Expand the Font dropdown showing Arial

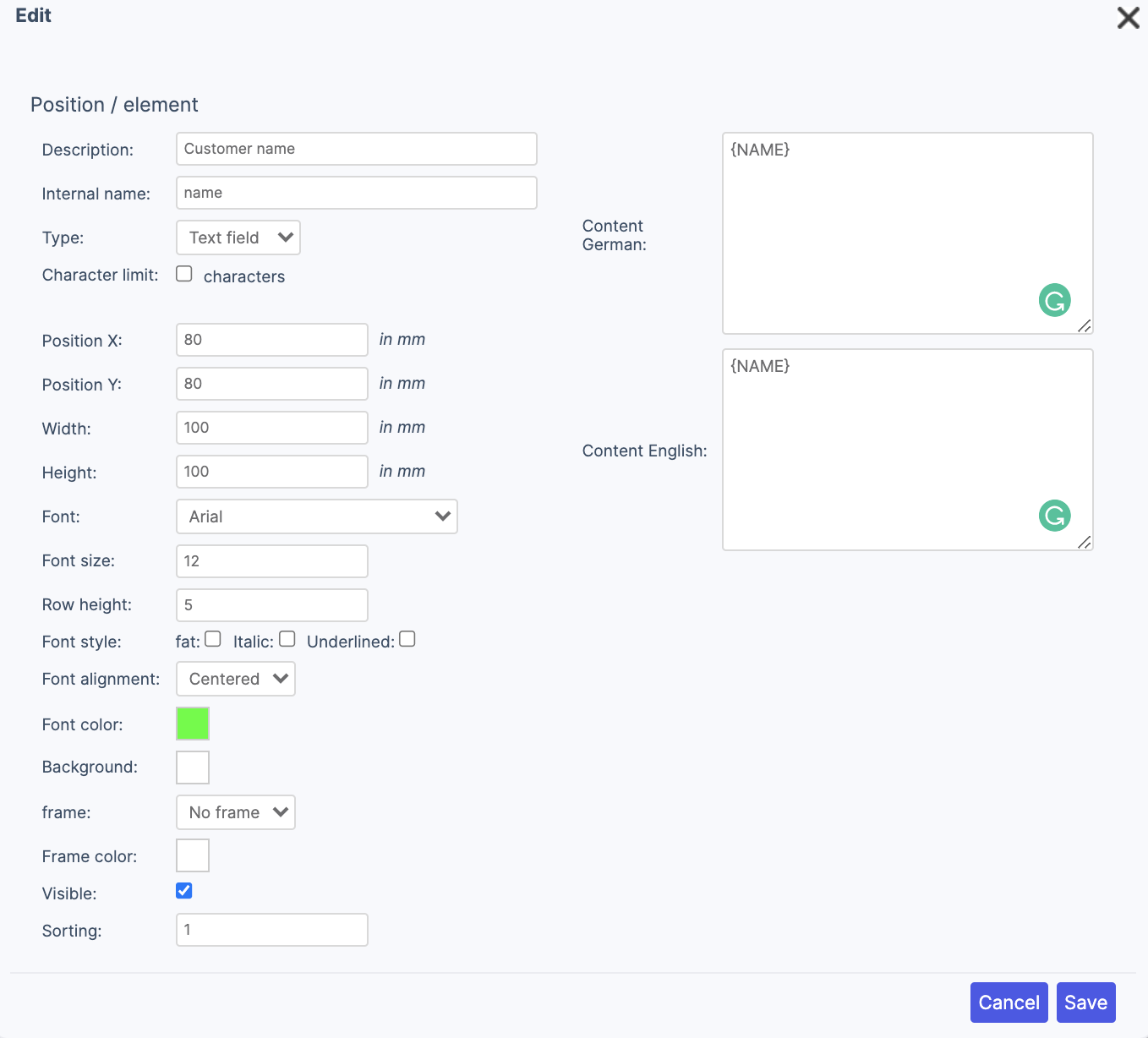click(317, 516)
